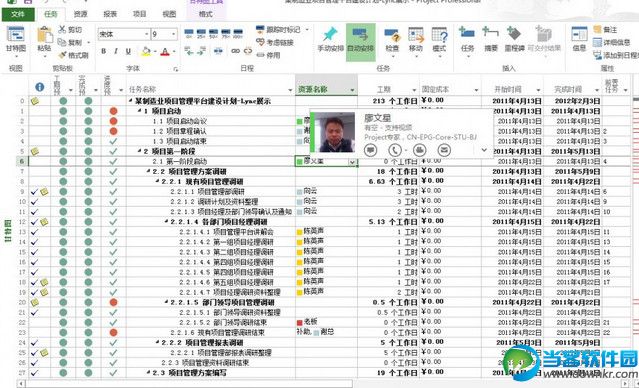This screenshot has width=639, height=388.
Task: Collapse 2.2.1.4 各部门项目经理调研 group
Action: pyautogui.click(x=166, y=222)
